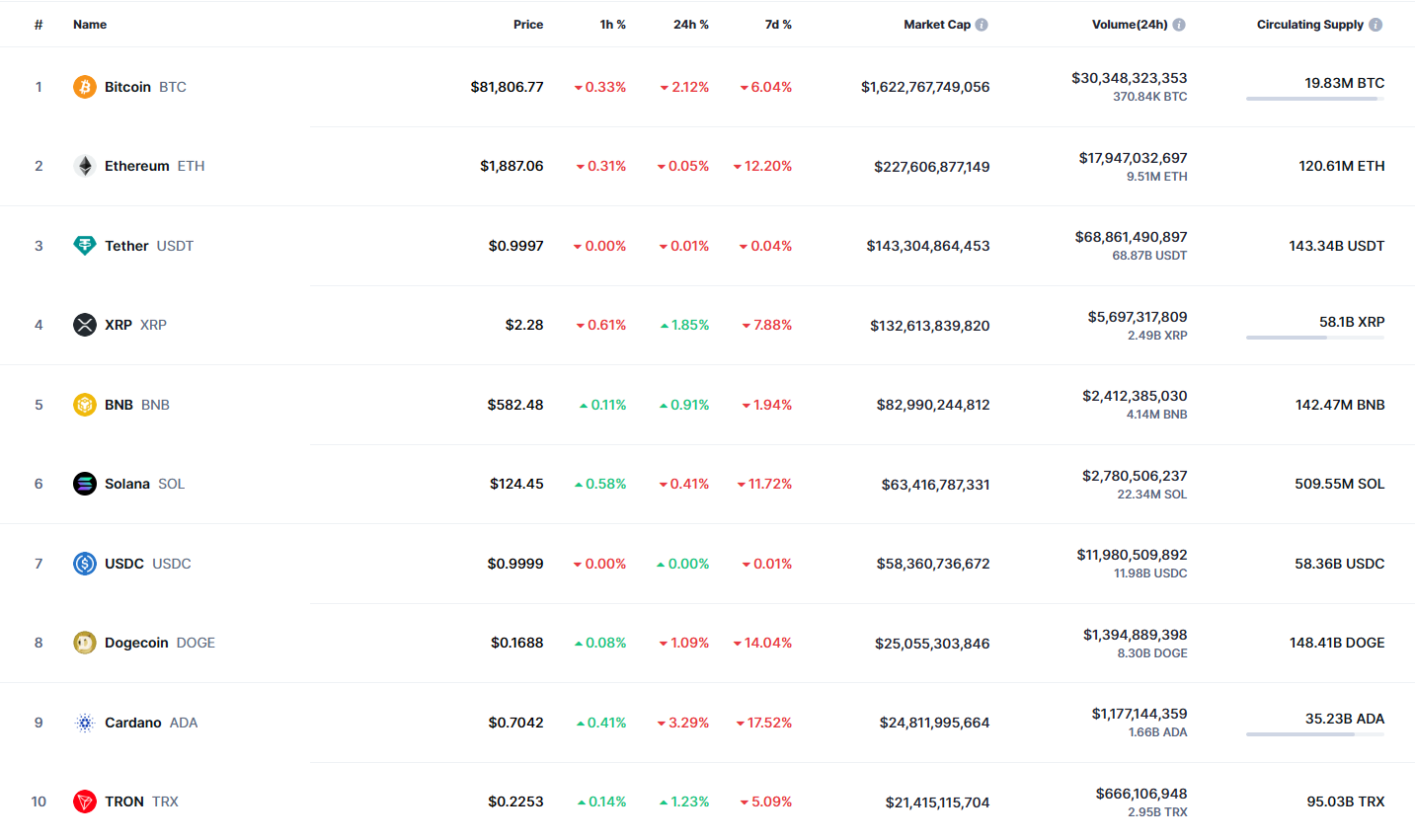
Task: Click the blue USDC logo icon
Action: (x=85, y=564)
